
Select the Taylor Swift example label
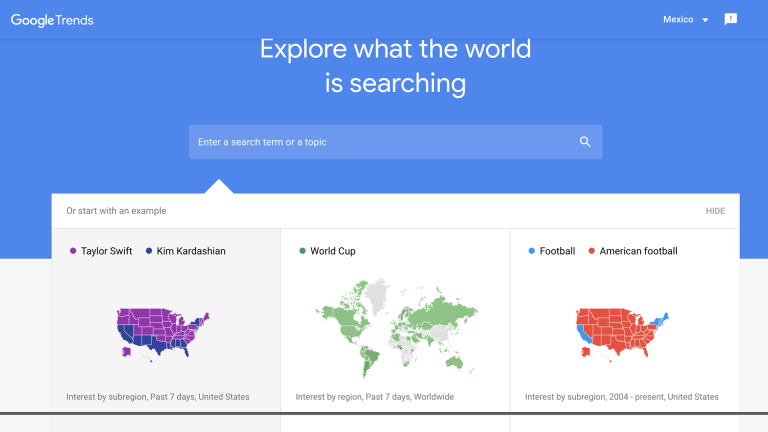[106, 251]
